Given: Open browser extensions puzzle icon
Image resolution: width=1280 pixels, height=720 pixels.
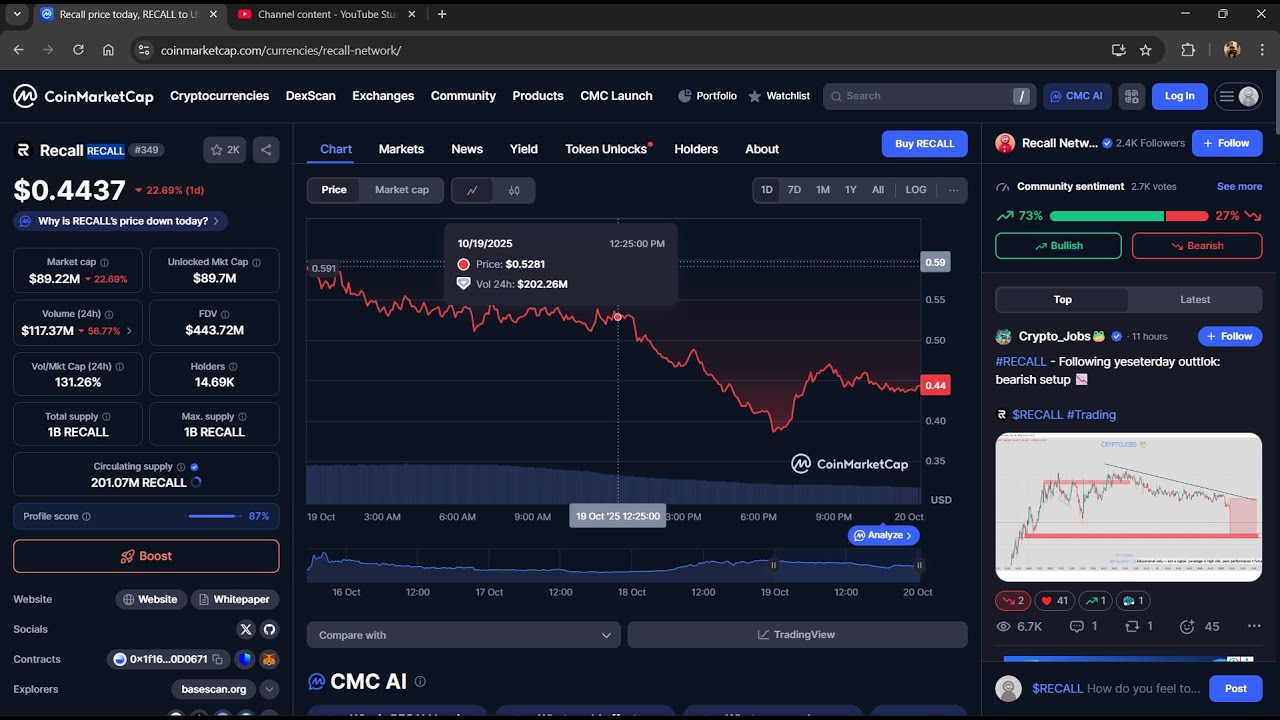Looking at the screenshot, I should point(1188,50).
